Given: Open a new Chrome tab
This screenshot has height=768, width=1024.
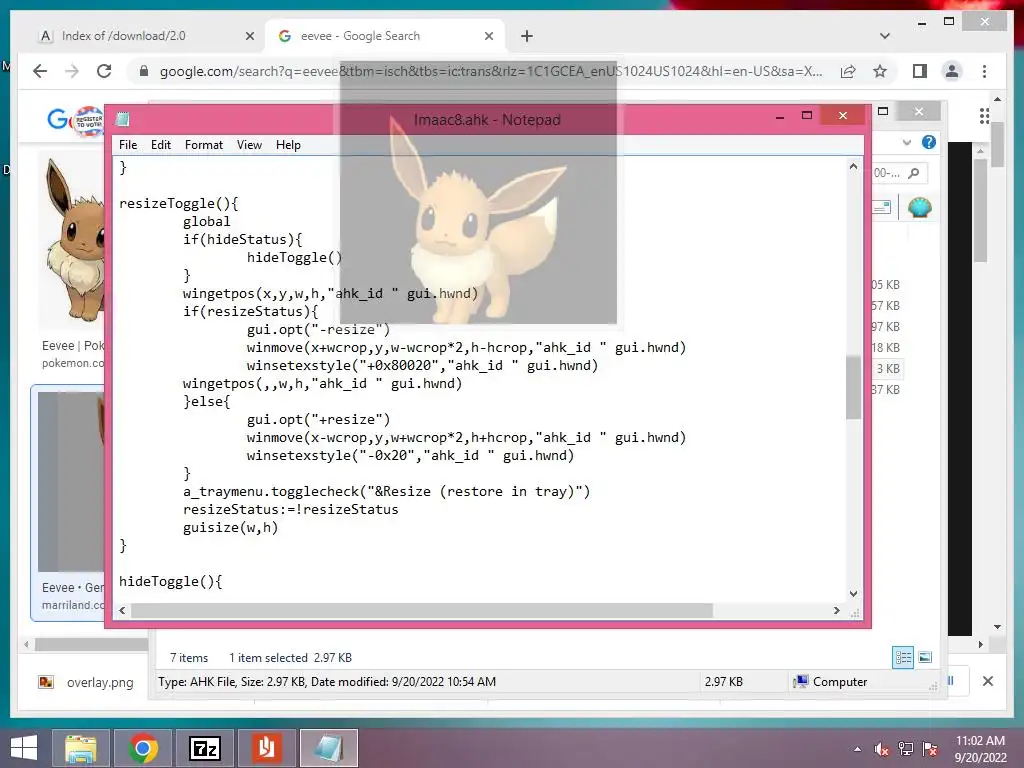Looking at the screenshot, I should tap(527, 37).
